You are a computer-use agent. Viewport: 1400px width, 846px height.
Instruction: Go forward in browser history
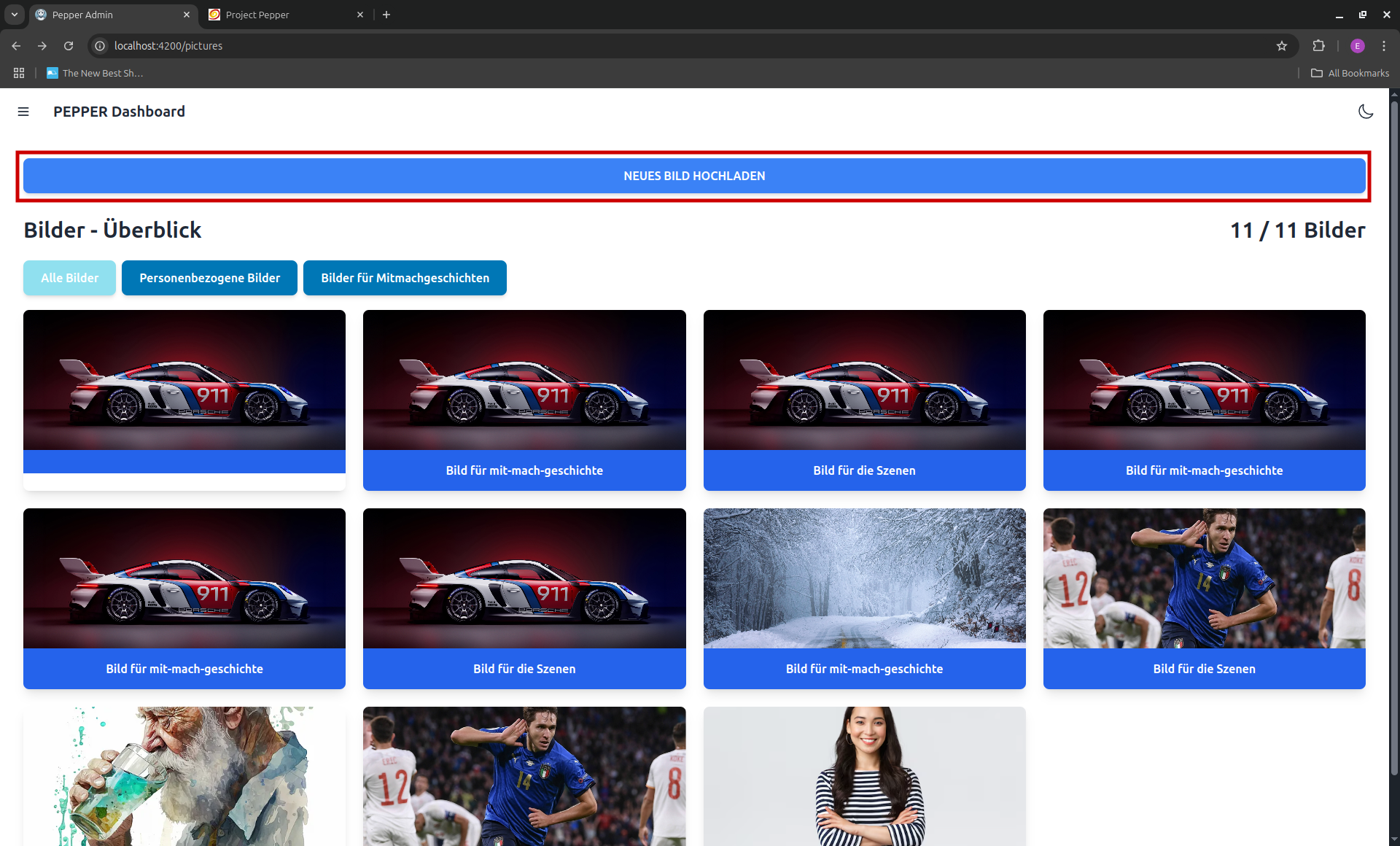(42, 46)
